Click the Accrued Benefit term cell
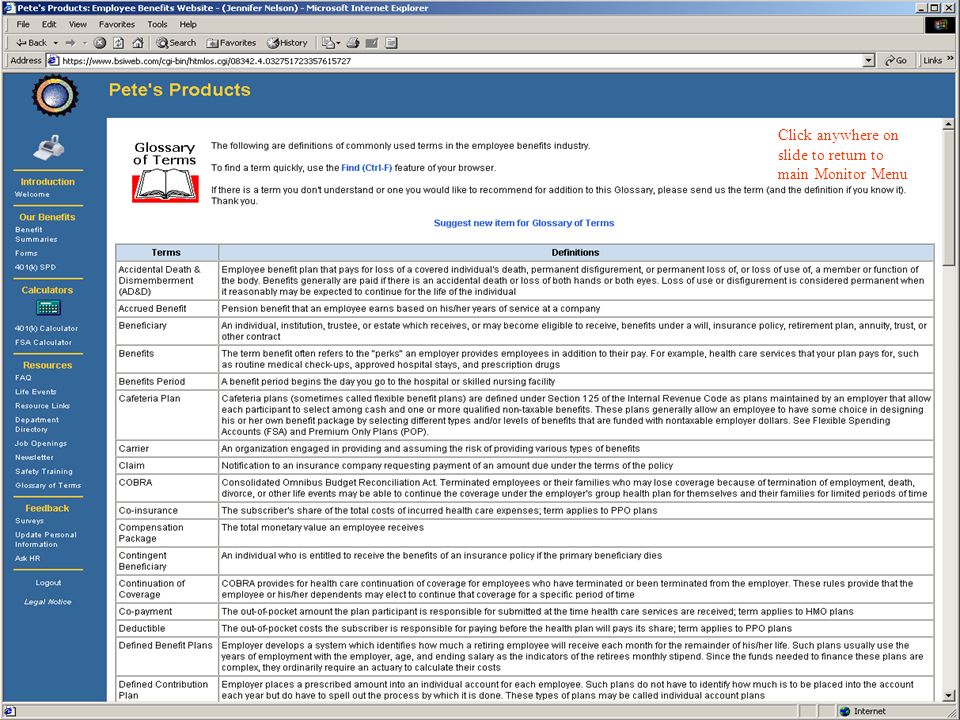This screenshot has width=960, height=720. coord(167,309)
